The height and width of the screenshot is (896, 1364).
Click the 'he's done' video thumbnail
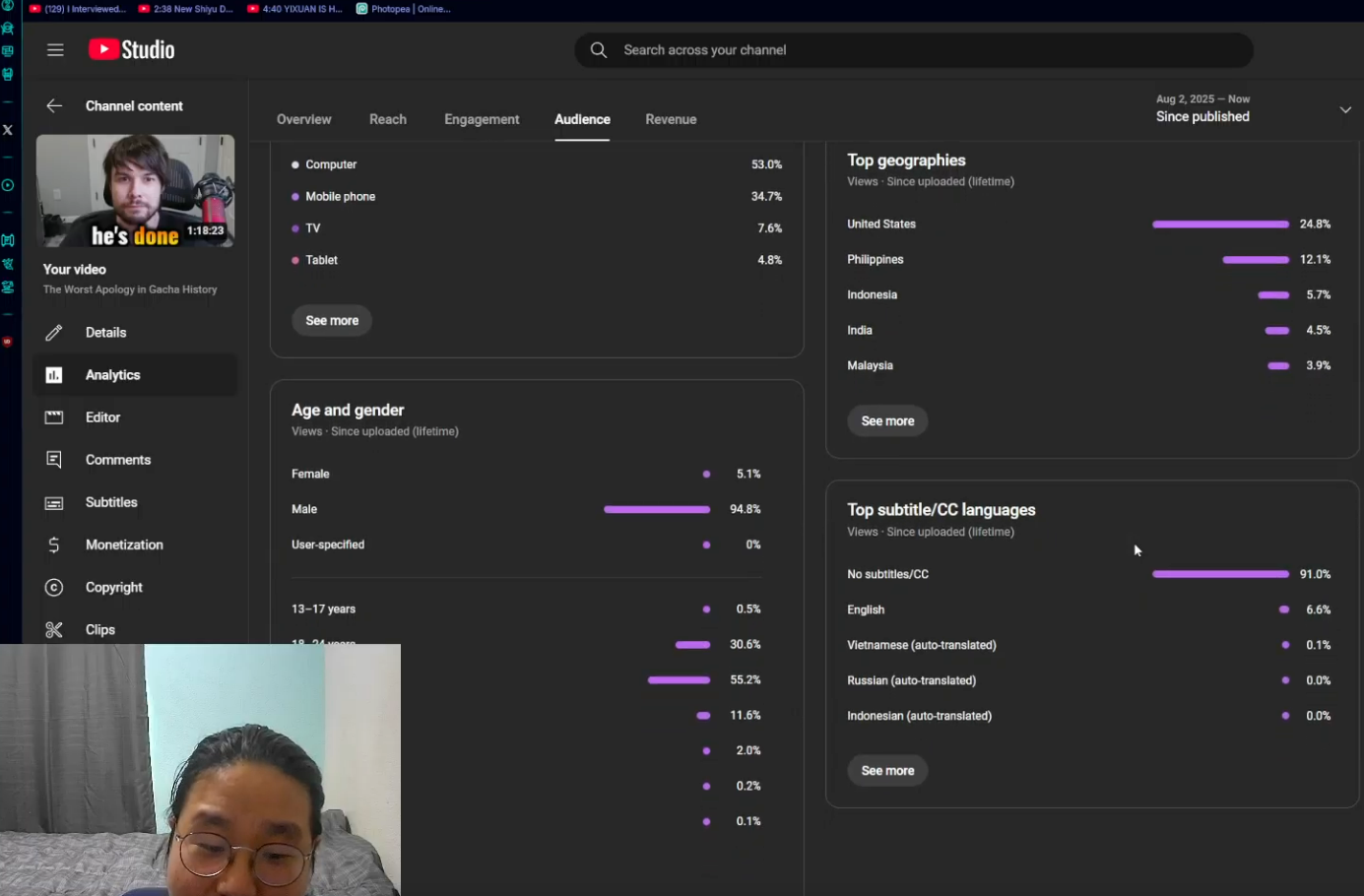136,191
